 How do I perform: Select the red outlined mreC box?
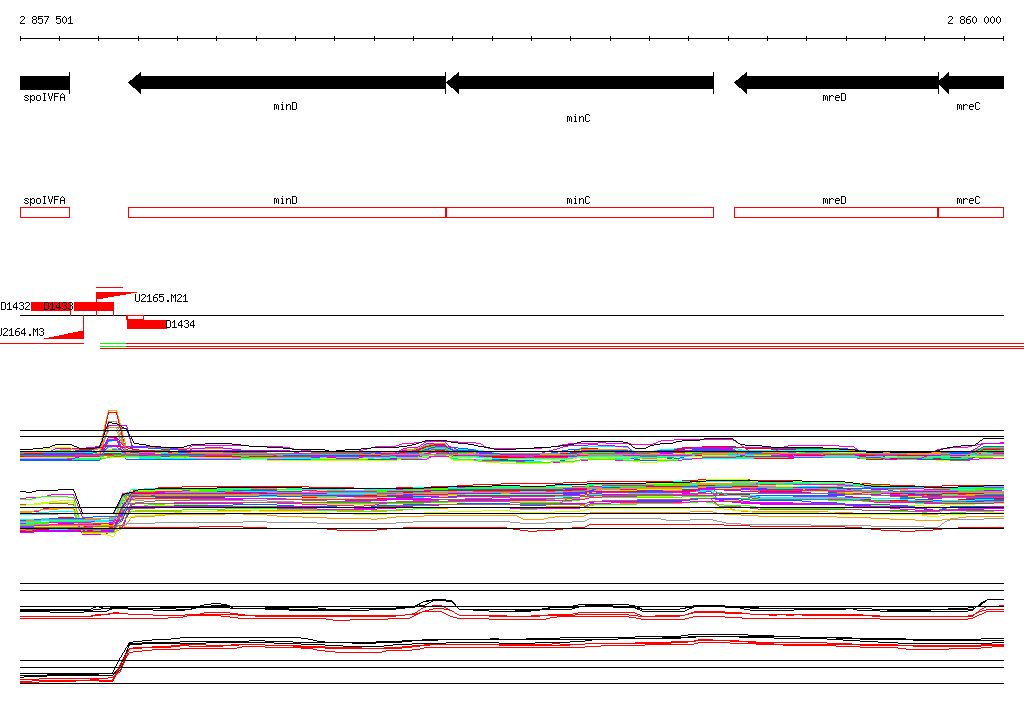point(971,212)
